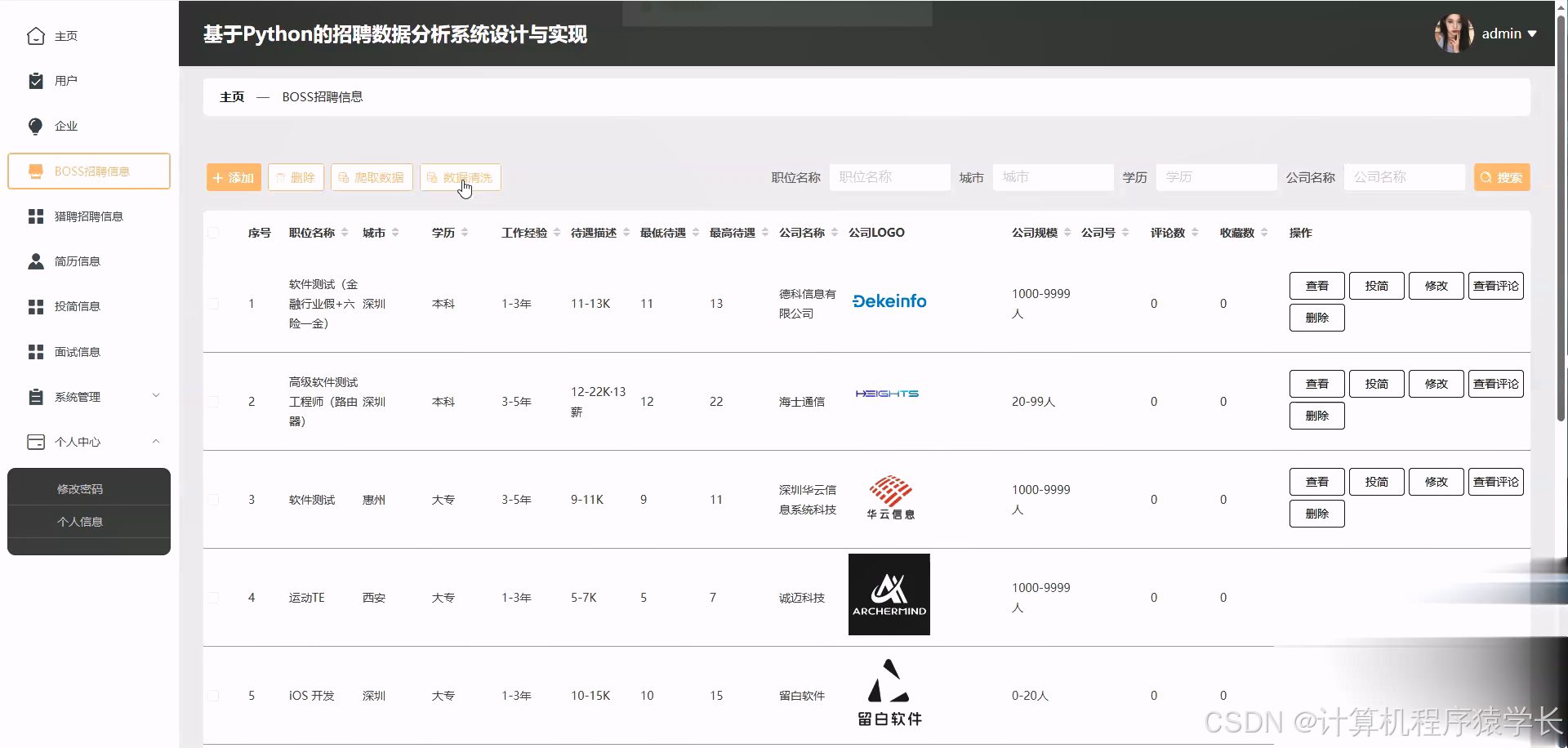Tick the checkbox for row 2
The image size is (1568, 748).
tap(214, 401)
